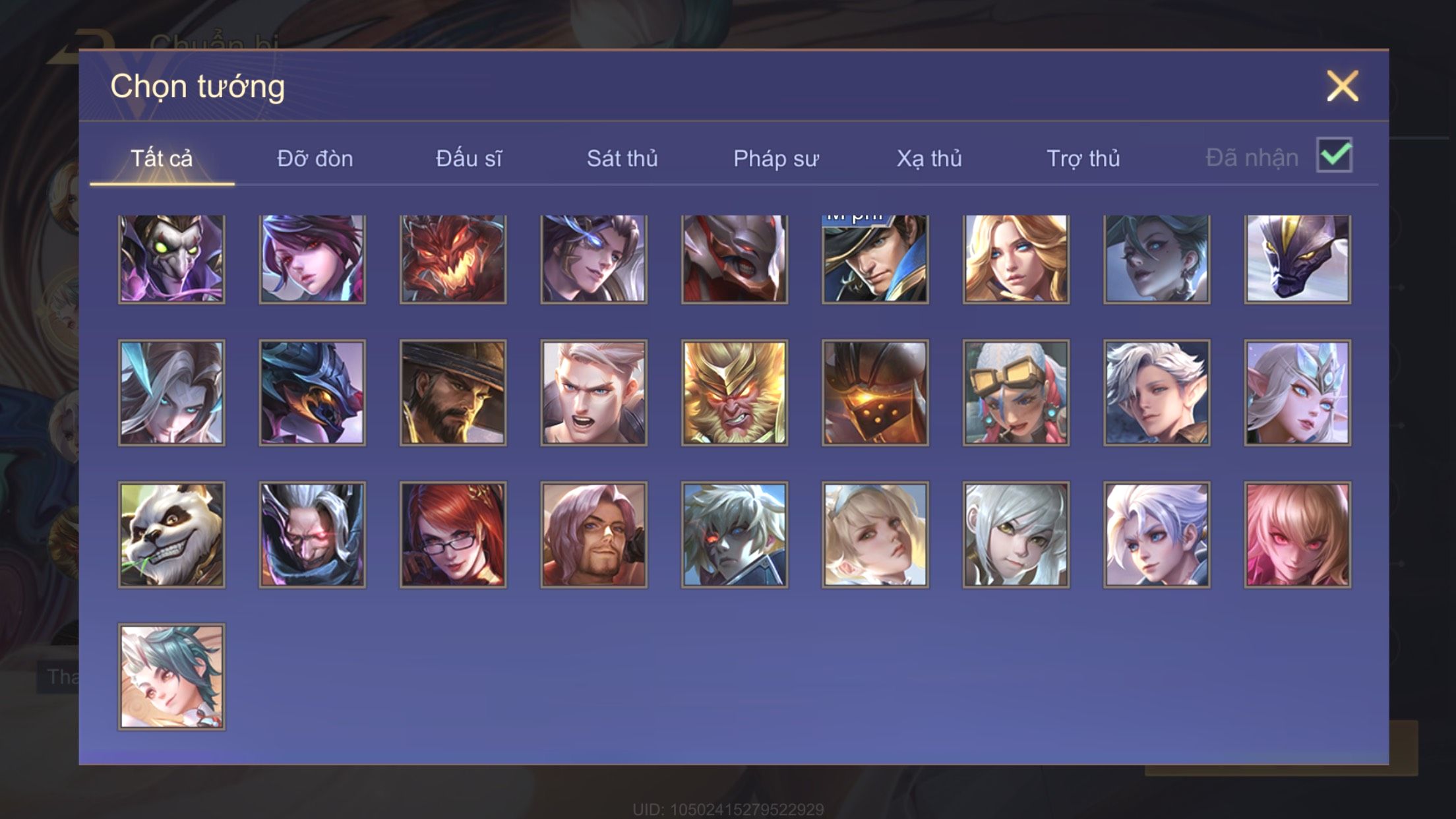This screenshot has height=819, width=1456.
Task: Open the Pháp sư tab
Action: pyautogui.click(x=776, y=158)
